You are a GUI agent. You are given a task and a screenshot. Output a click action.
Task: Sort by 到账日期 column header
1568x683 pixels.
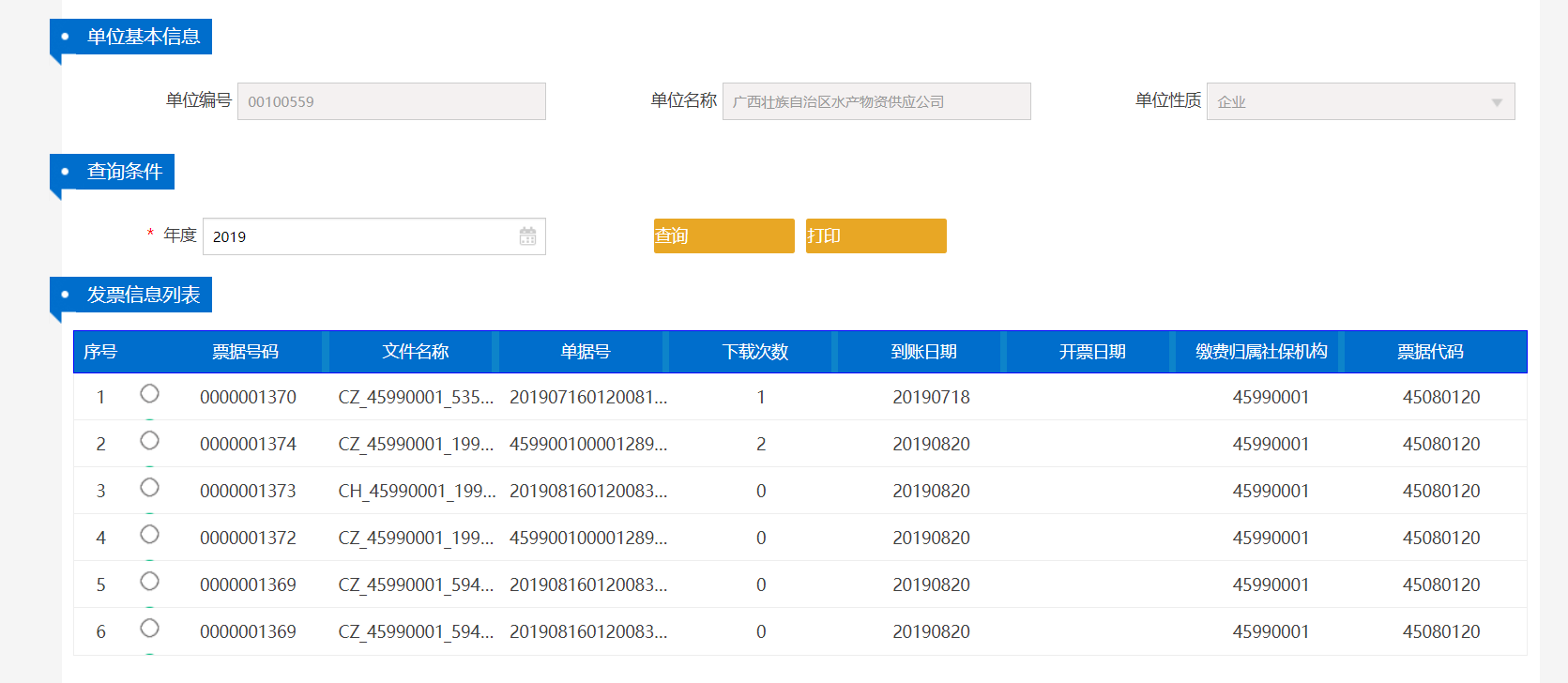pyautogui.click(x=923, y=352)
